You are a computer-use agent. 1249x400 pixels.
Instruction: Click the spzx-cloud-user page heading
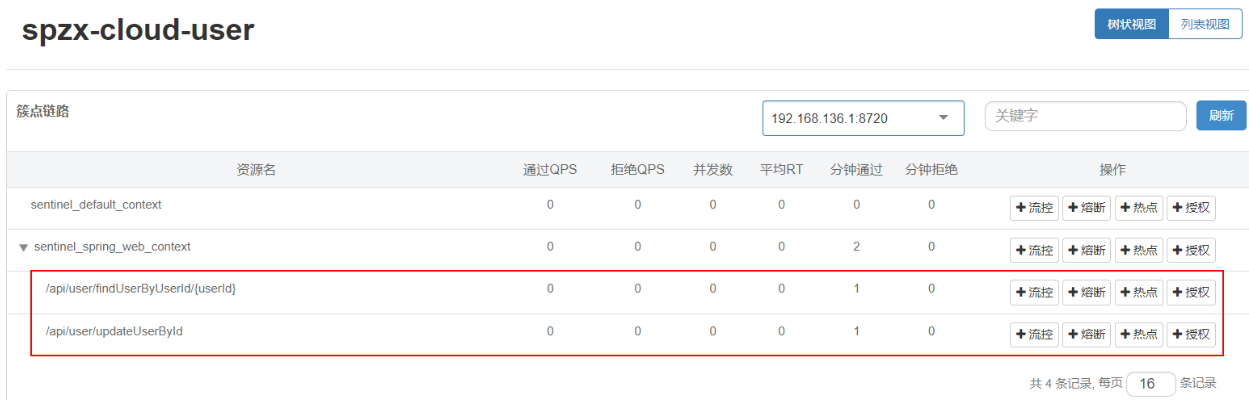tap(138, 30)
